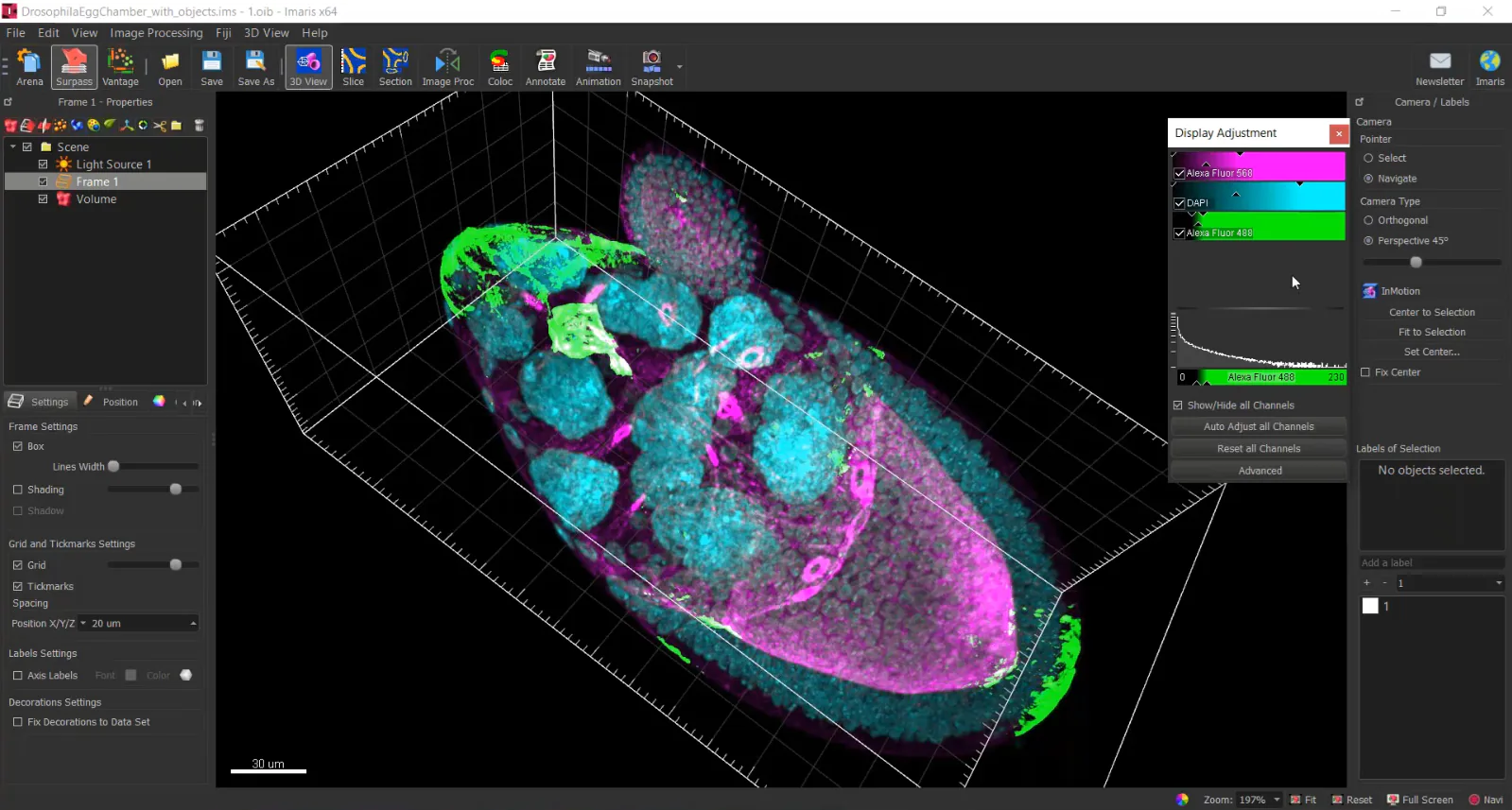This screenshot has height=810, width=1512.
Task: Open the Image Processing menu
Action: click(156, 33)
